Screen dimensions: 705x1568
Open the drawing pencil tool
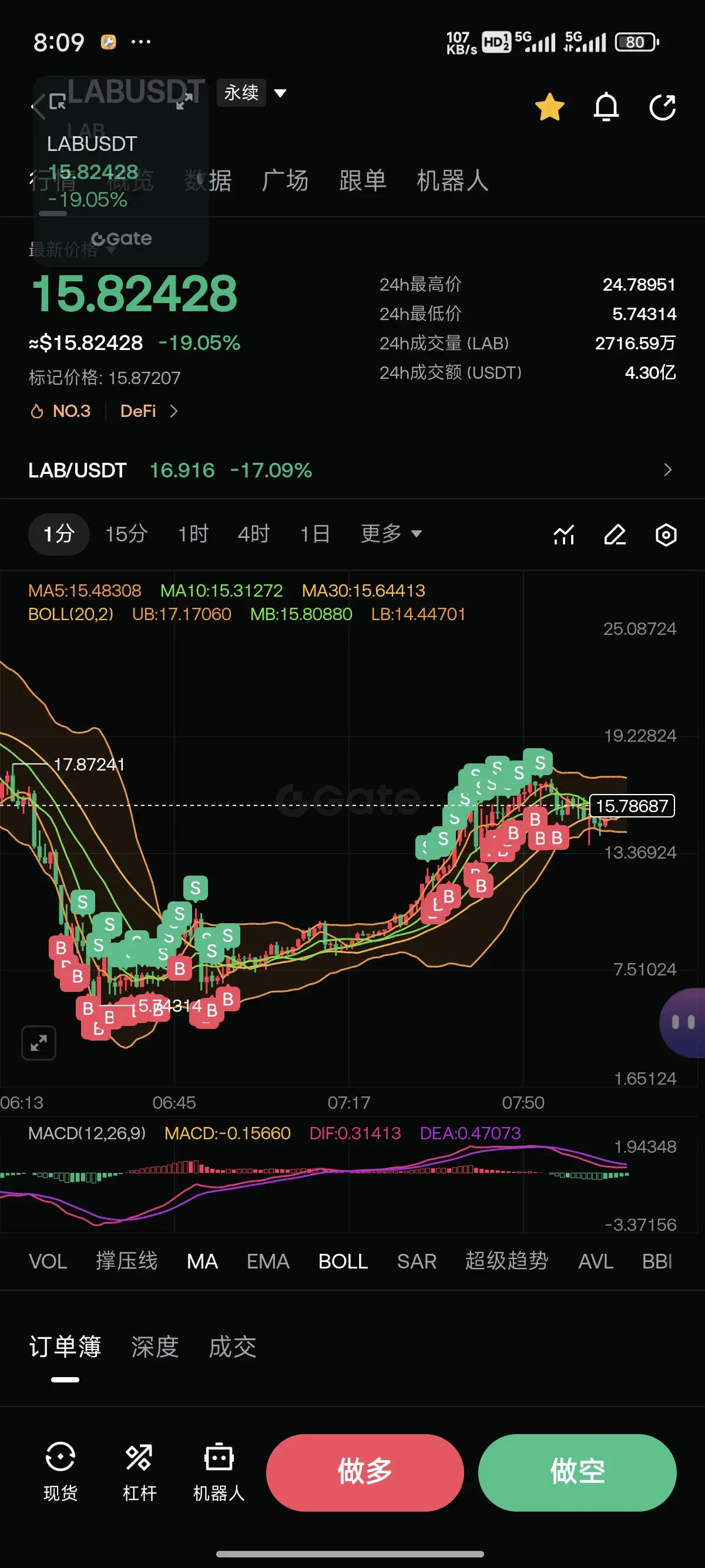pyautogui.click(x=615, y=534)
